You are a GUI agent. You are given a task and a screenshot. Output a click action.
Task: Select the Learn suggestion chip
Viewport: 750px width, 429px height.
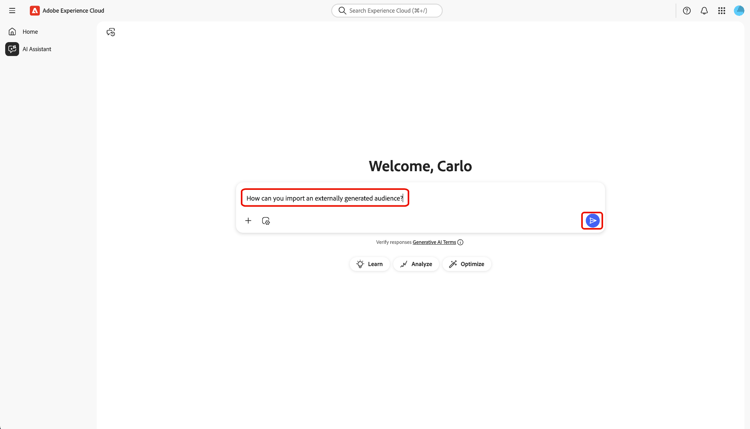369,264
